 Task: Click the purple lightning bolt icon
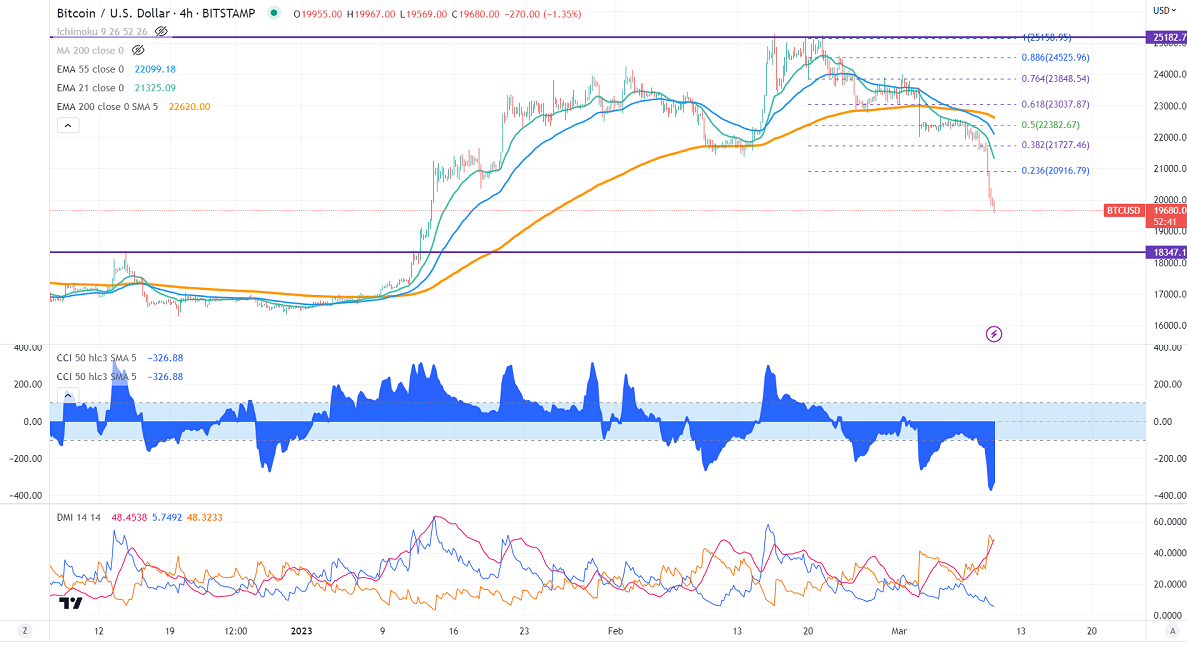pyautogui.click(x=994, y=333)
